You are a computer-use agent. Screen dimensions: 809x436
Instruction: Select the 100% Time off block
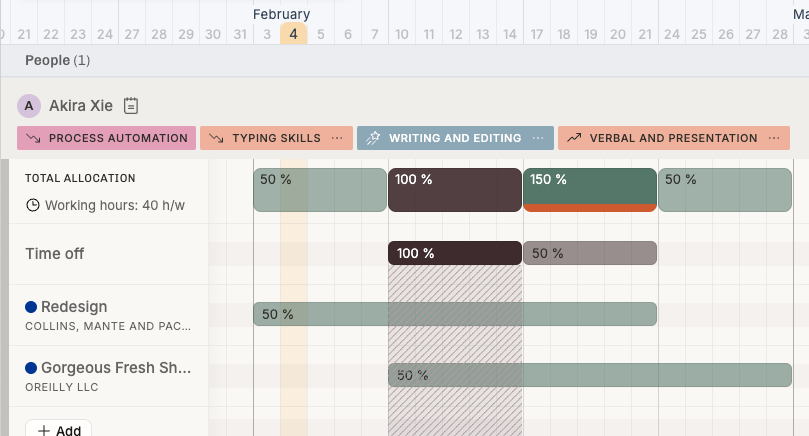click(x=454, y=253)
